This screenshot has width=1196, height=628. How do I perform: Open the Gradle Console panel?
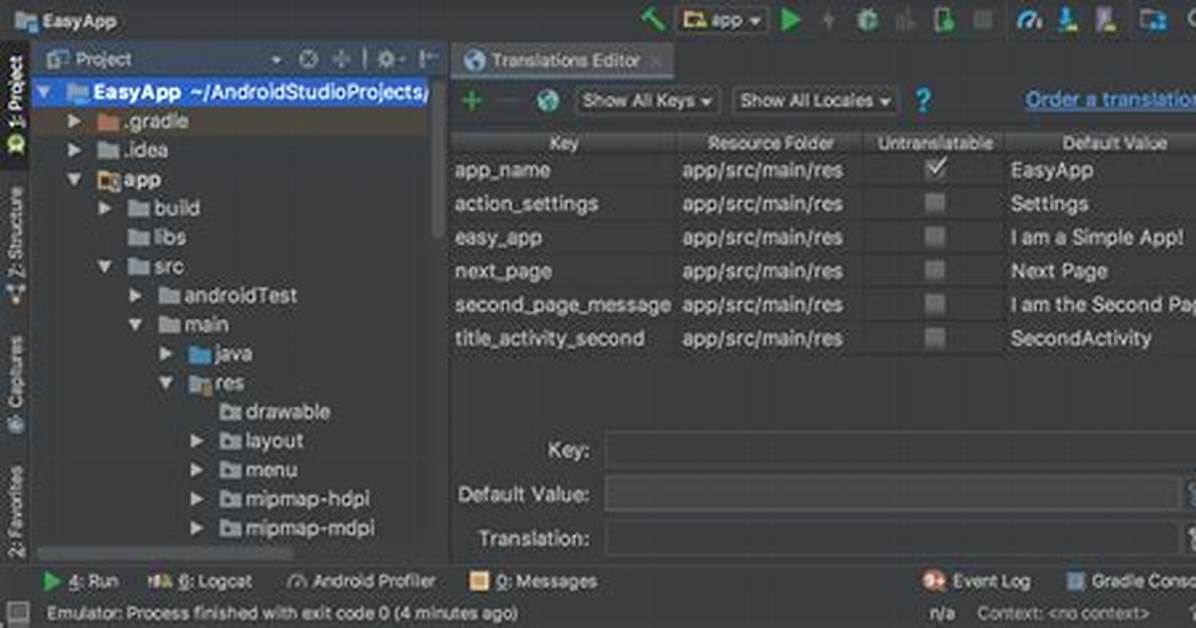1129,581
